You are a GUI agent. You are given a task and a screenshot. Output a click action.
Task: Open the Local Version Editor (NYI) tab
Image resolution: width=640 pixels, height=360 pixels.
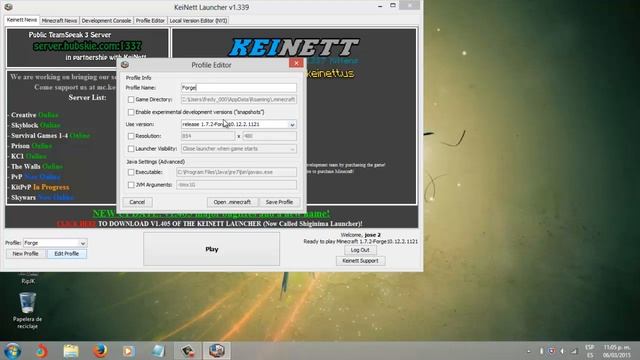(198, 20)
